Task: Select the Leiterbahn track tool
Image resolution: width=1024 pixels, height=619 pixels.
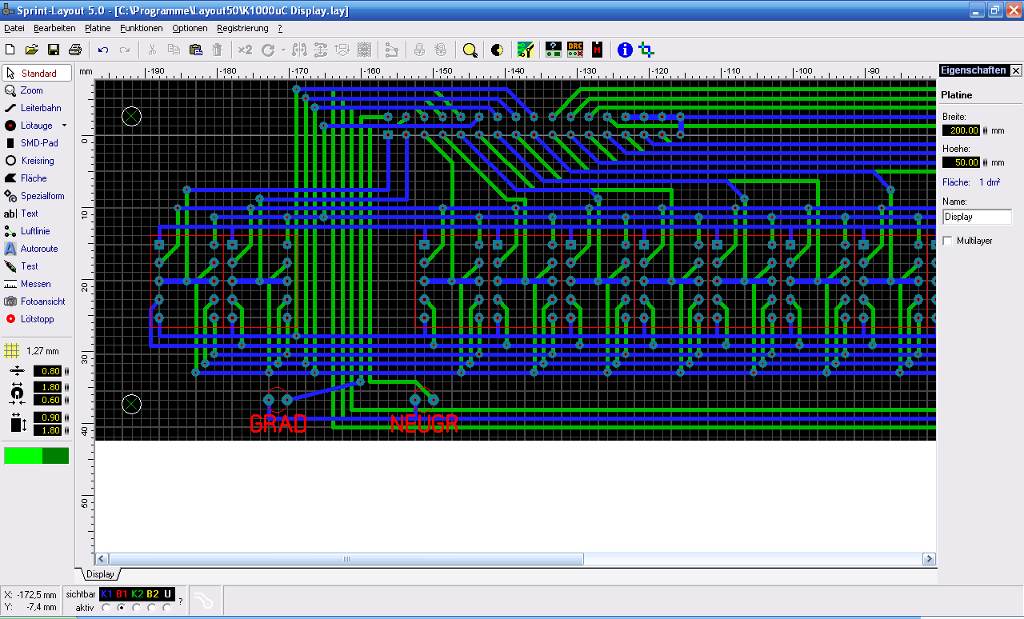Action: 39,108
